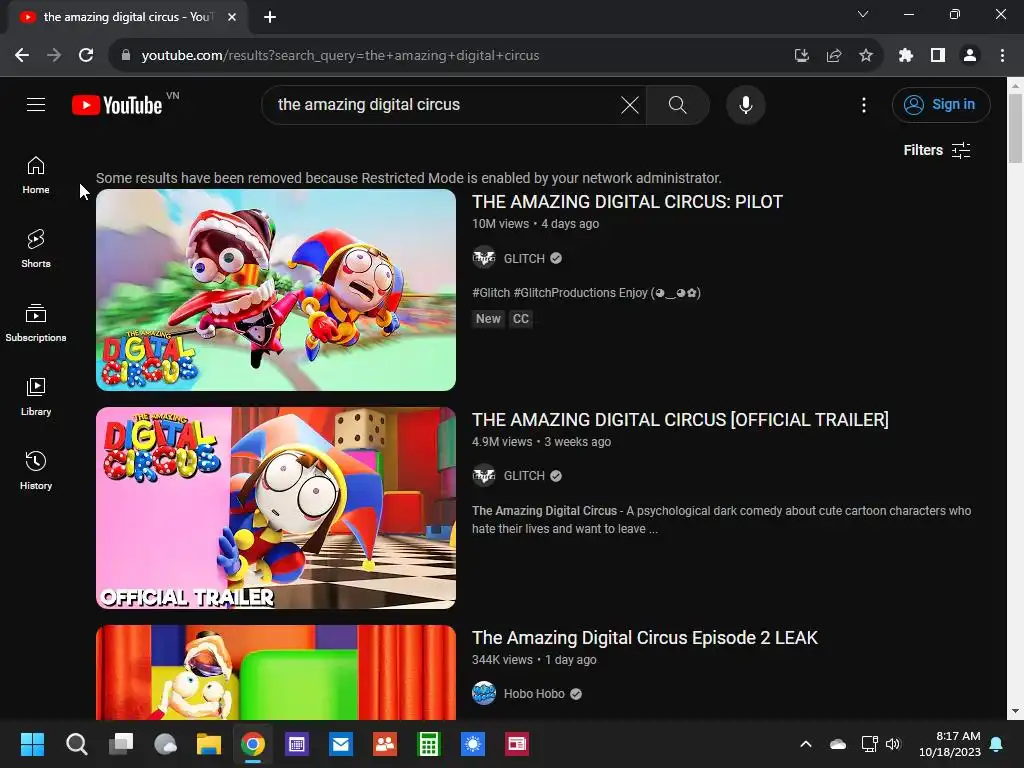Start voice search with microphone
This screenshot has width=1024, height=768.
pyautogui.click(x=745, y=104)
